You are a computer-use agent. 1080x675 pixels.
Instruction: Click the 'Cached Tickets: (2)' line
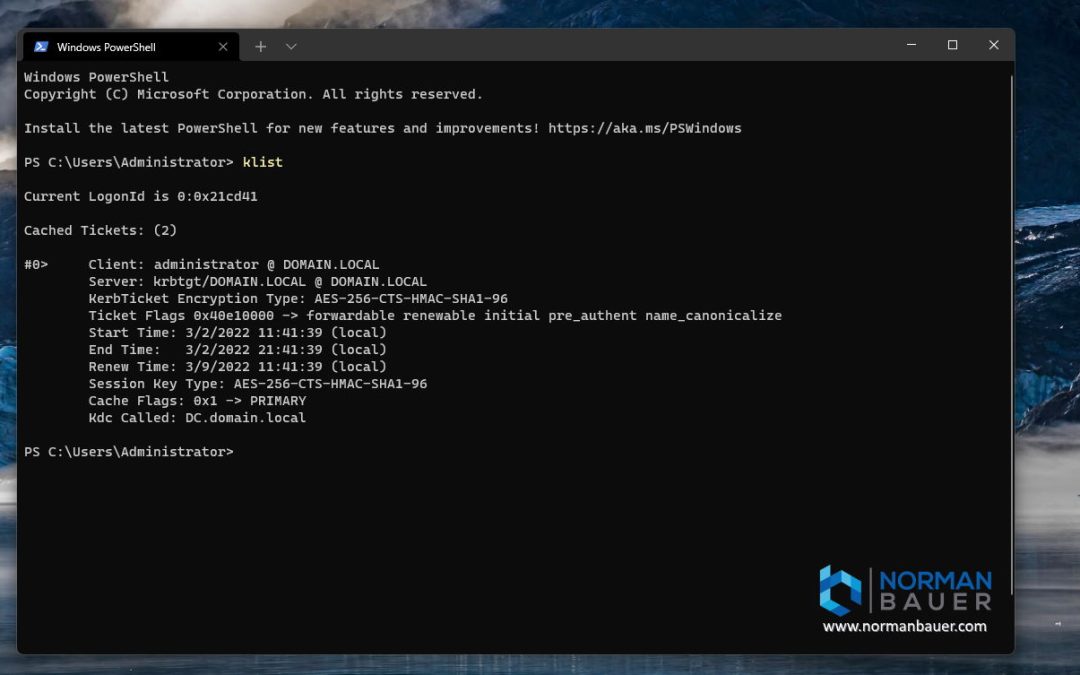pyautogui.click(x=101, y=231)
